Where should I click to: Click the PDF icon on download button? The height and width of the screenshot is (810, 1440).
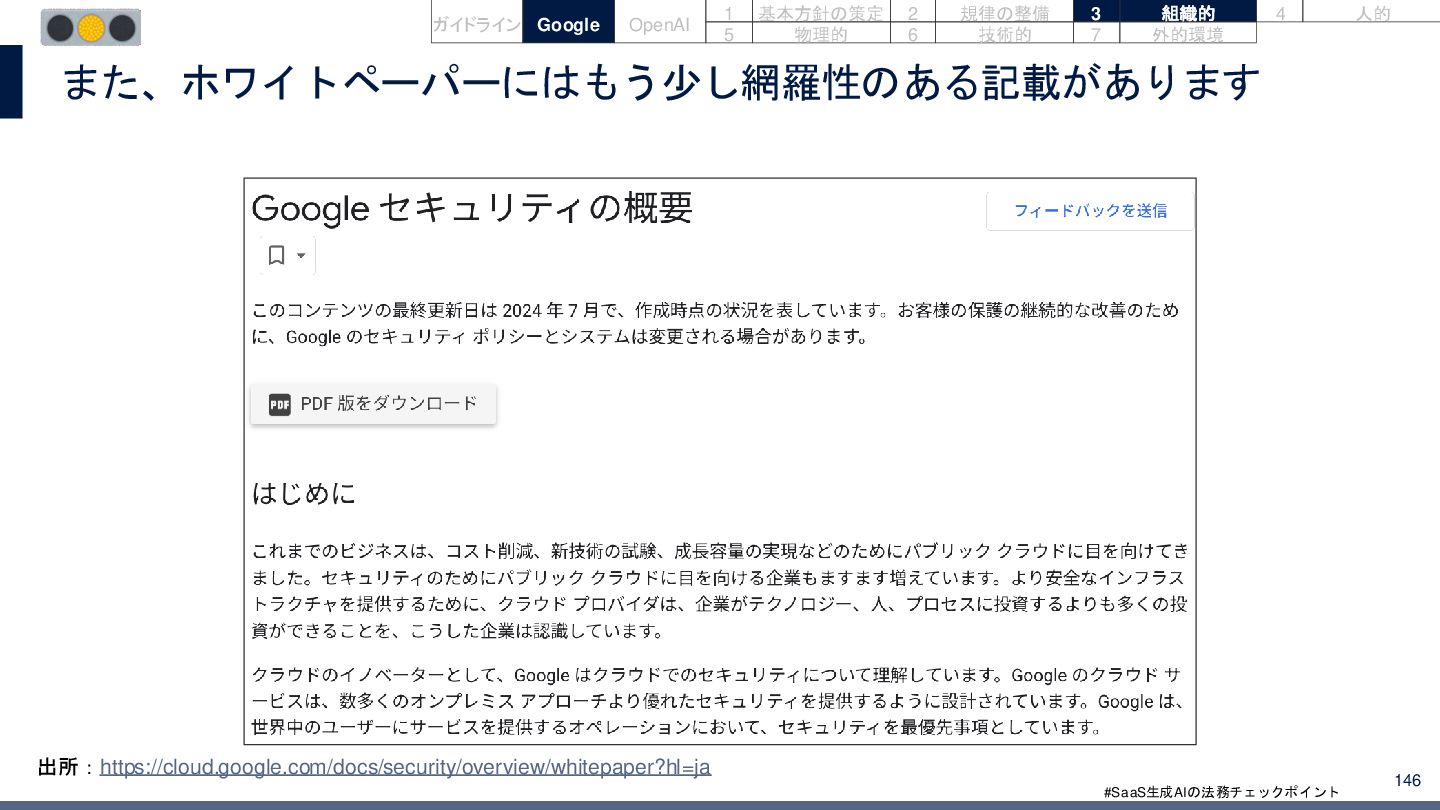click(x=279, y=404)
